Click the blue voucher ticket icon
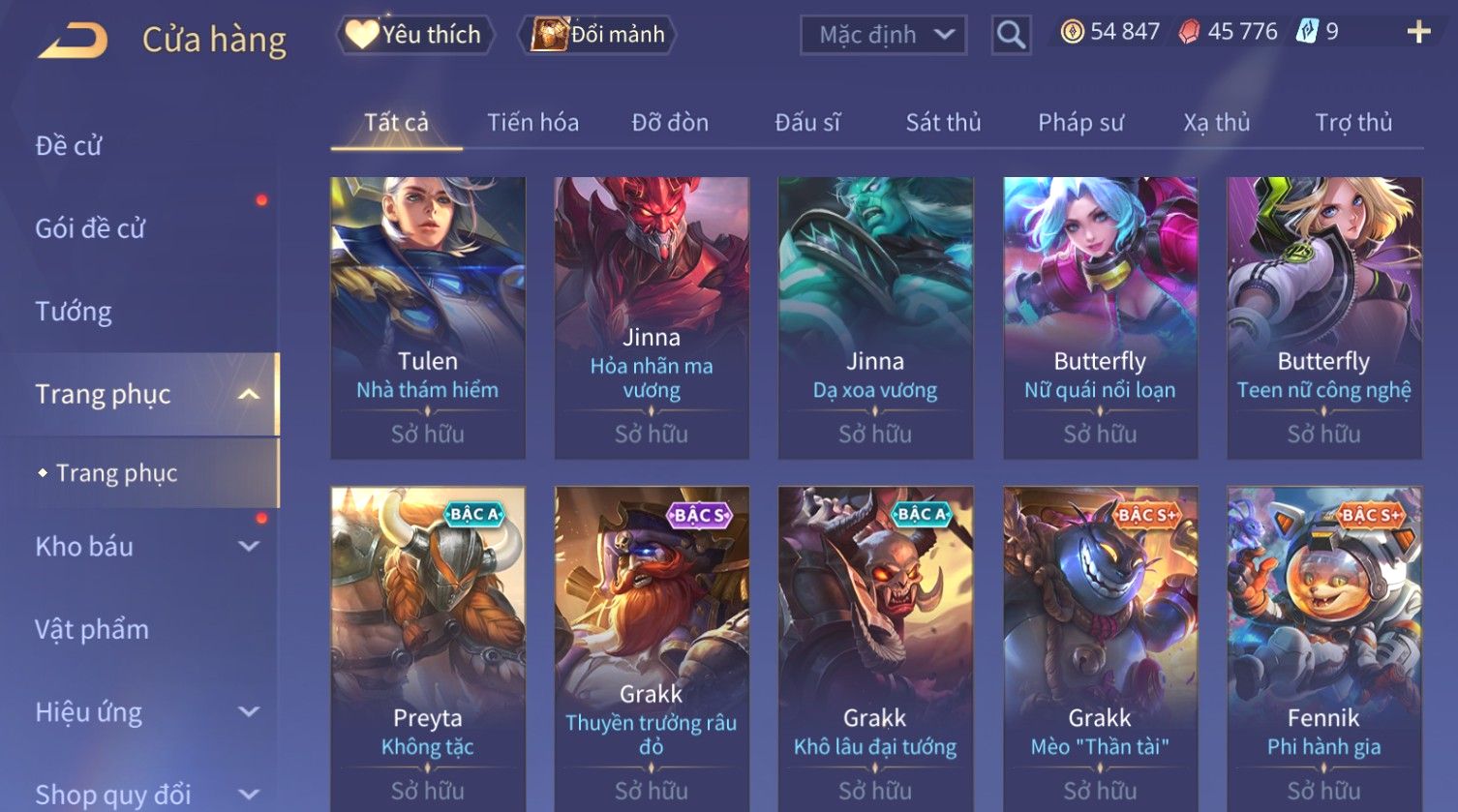This screenshot has width=1458, height=812. pyautogui.click(x=1308, y=32)
